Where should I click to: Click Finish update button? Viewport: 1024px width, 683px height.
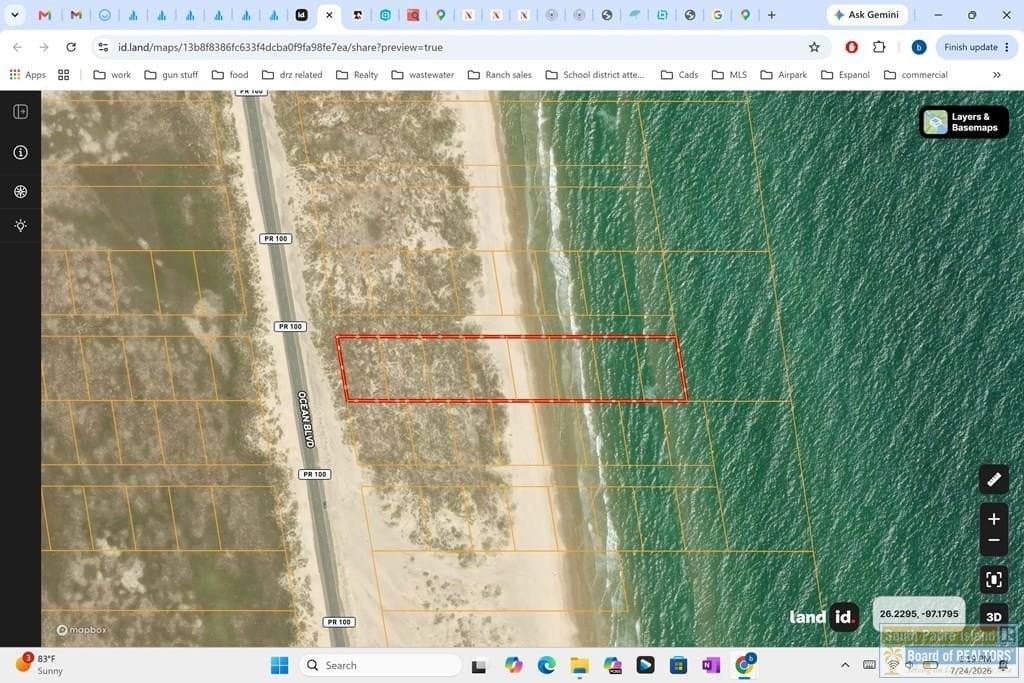point(976,47)
